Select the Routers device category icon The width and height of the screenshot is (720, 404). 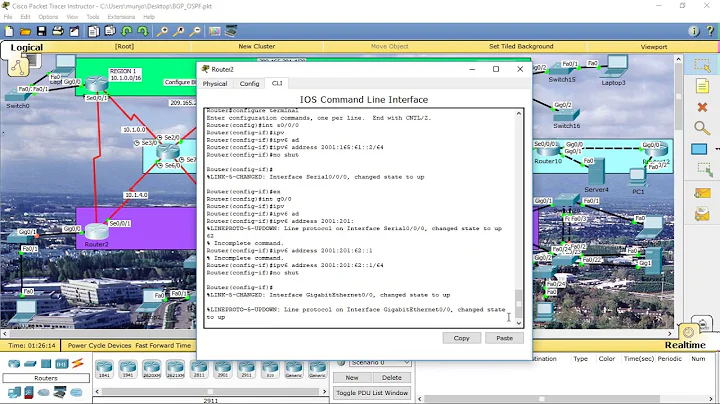(14, 364)
